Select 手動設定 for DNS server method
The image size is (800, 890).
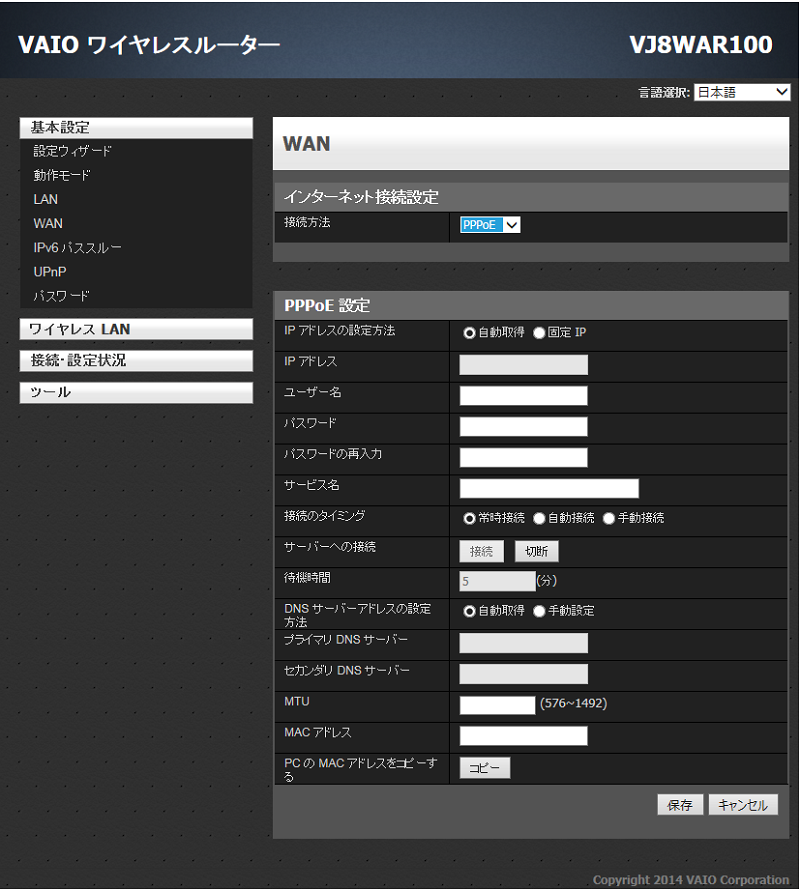point(539,611)
